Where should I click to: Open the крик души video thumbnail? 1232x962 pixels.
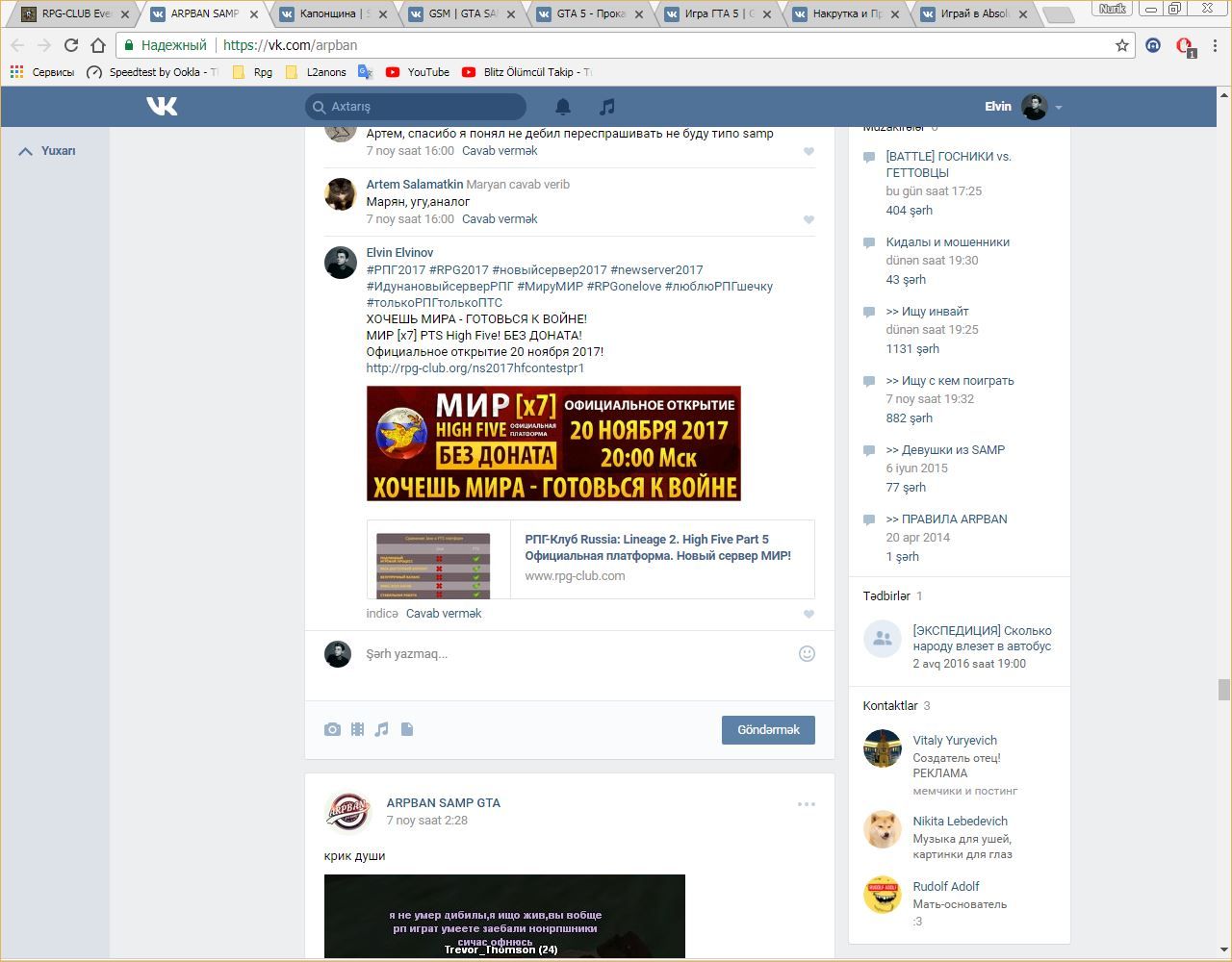(x=504, y=917)
